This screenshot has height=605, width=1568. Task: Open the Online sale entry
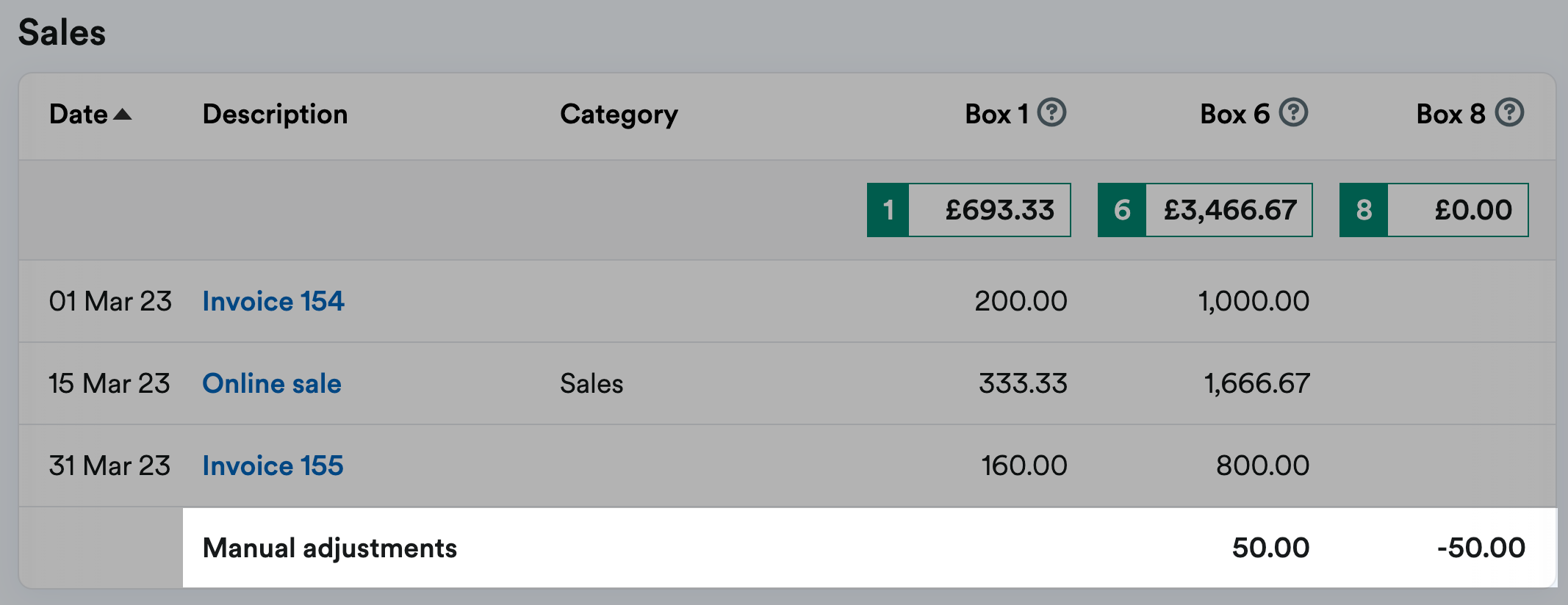tap(271, 383)
